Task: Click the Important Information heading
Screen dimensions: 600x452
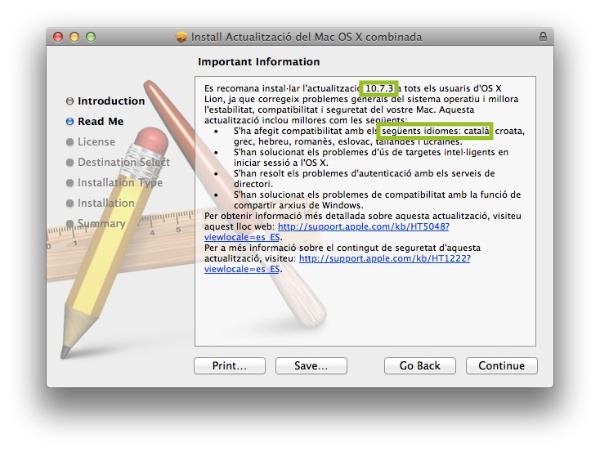Action: pos(259,62)
